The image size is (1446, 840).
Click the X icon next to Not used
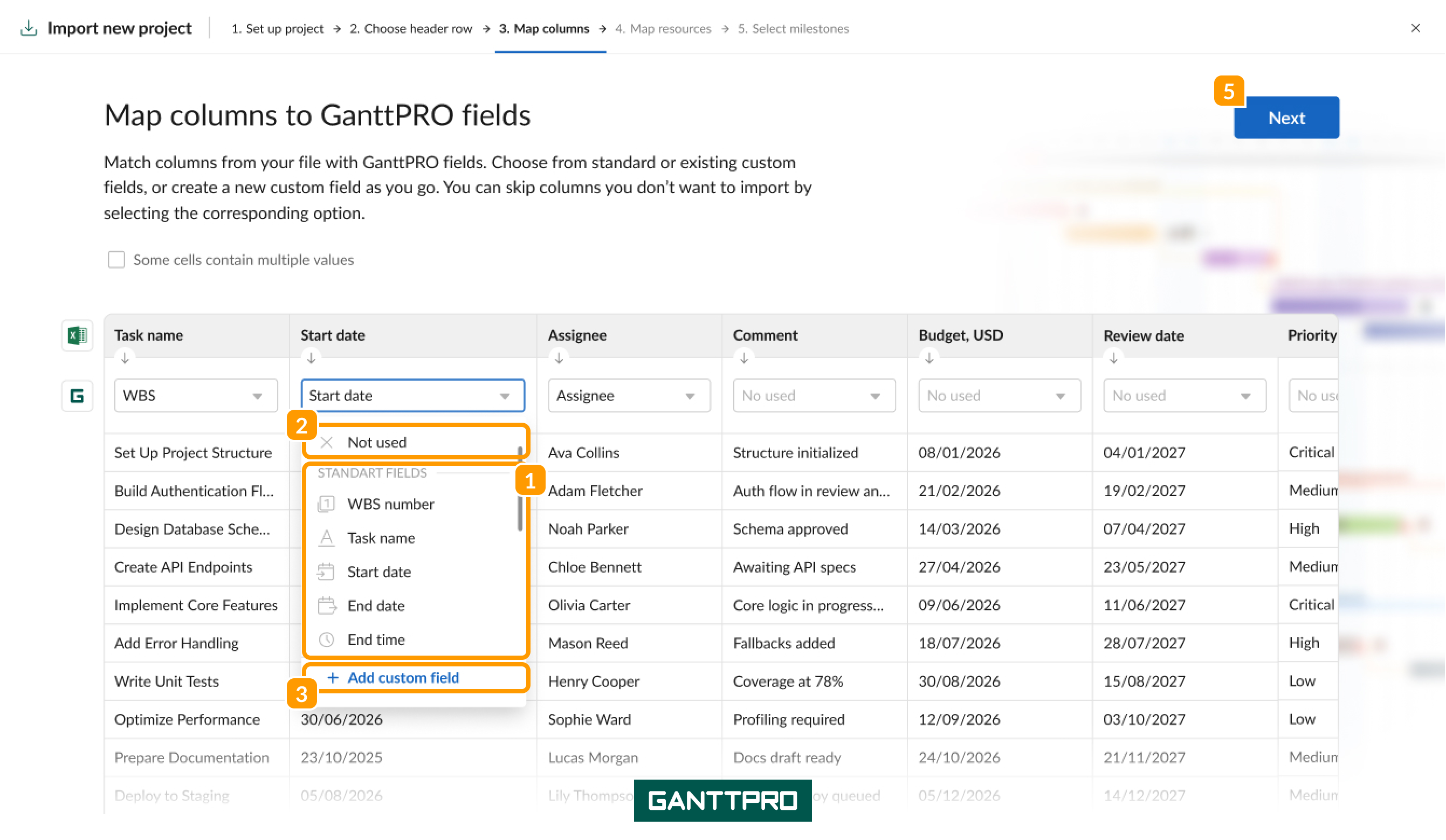tap(327, 443)
